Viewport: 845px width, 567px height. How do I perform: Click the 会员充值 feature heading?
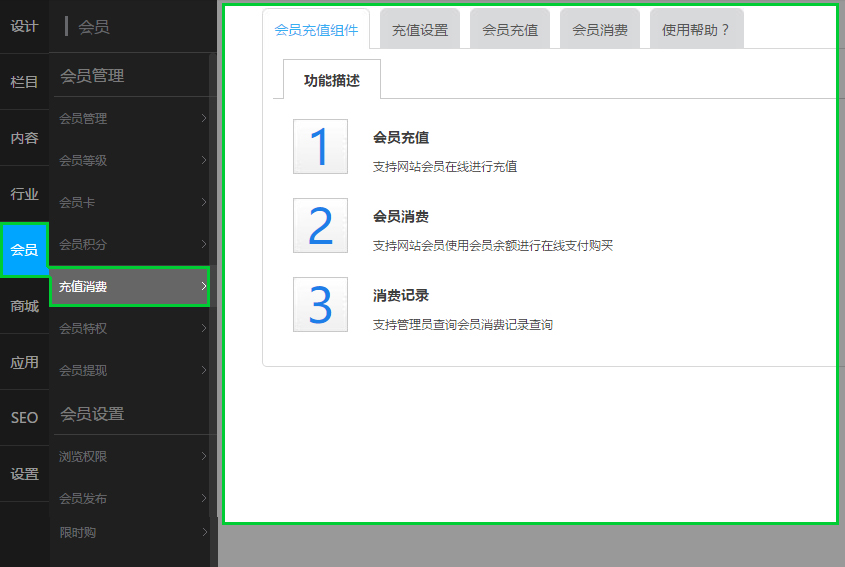click(401, 137)
